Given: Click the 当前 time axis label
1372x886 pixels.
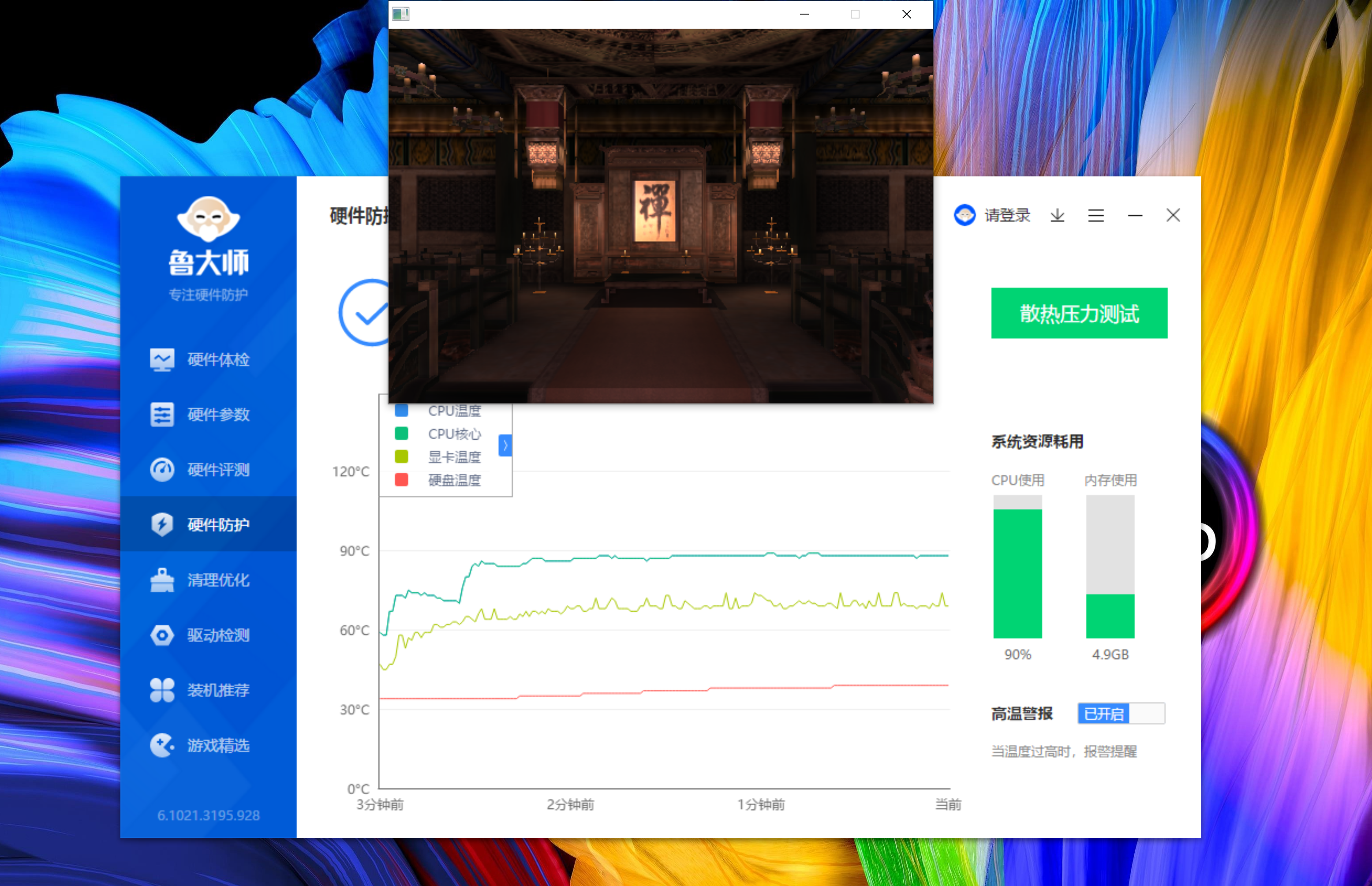Looking at the screenshot, I should click(x=948, y=804).
